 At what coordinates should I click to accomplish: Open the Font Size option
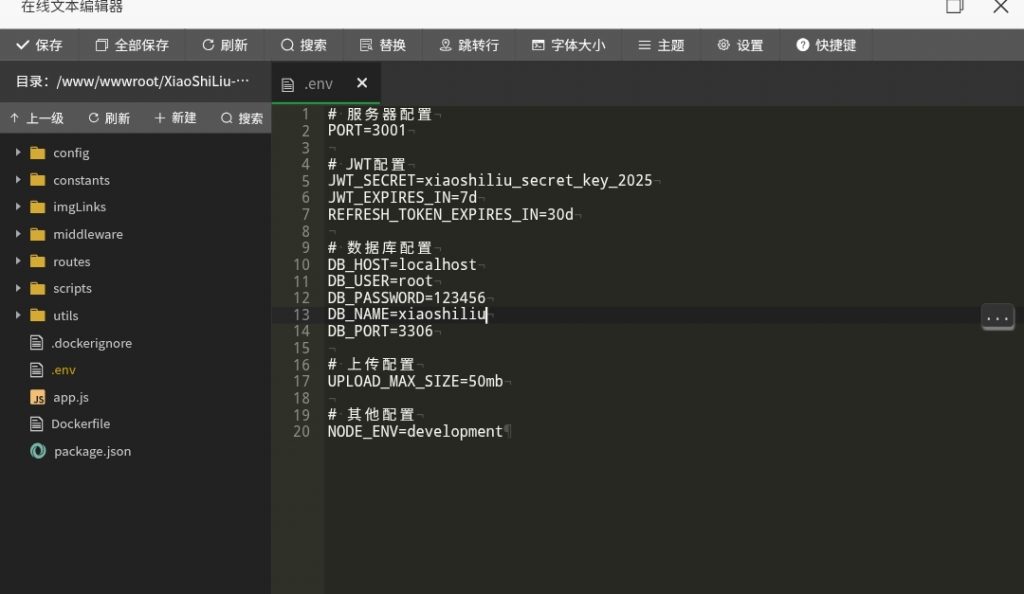coord(568,45)
